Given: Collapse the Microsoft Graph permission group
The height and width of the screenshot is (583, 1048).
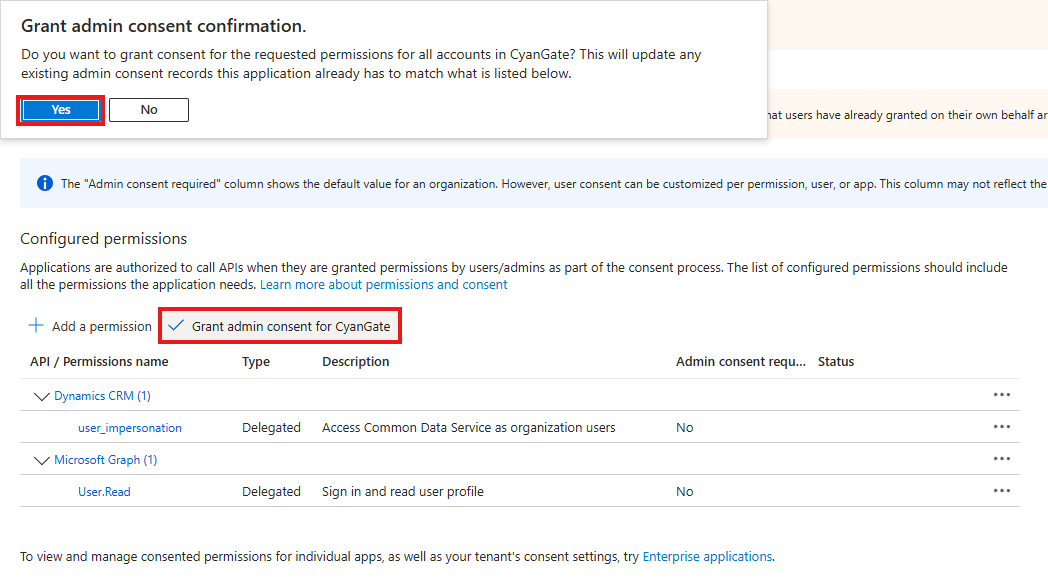Looking at the screenshot, I should tap(41, 461).
